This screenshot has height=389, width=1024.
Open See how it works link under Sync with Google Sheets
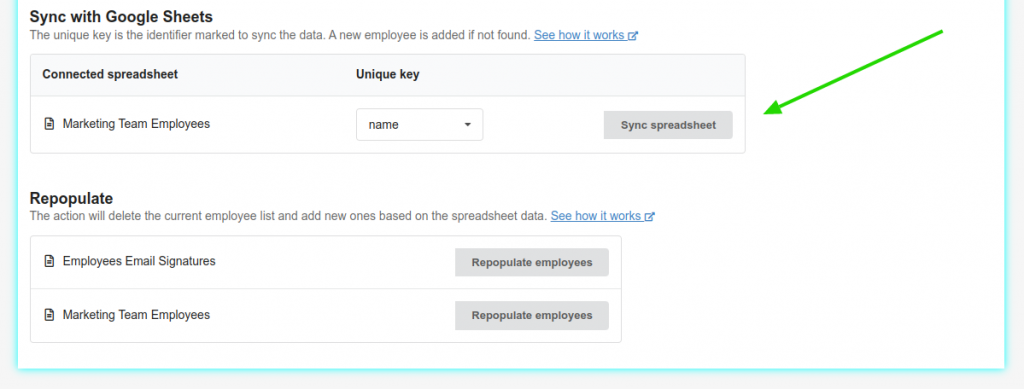click(x=579, y=35)
